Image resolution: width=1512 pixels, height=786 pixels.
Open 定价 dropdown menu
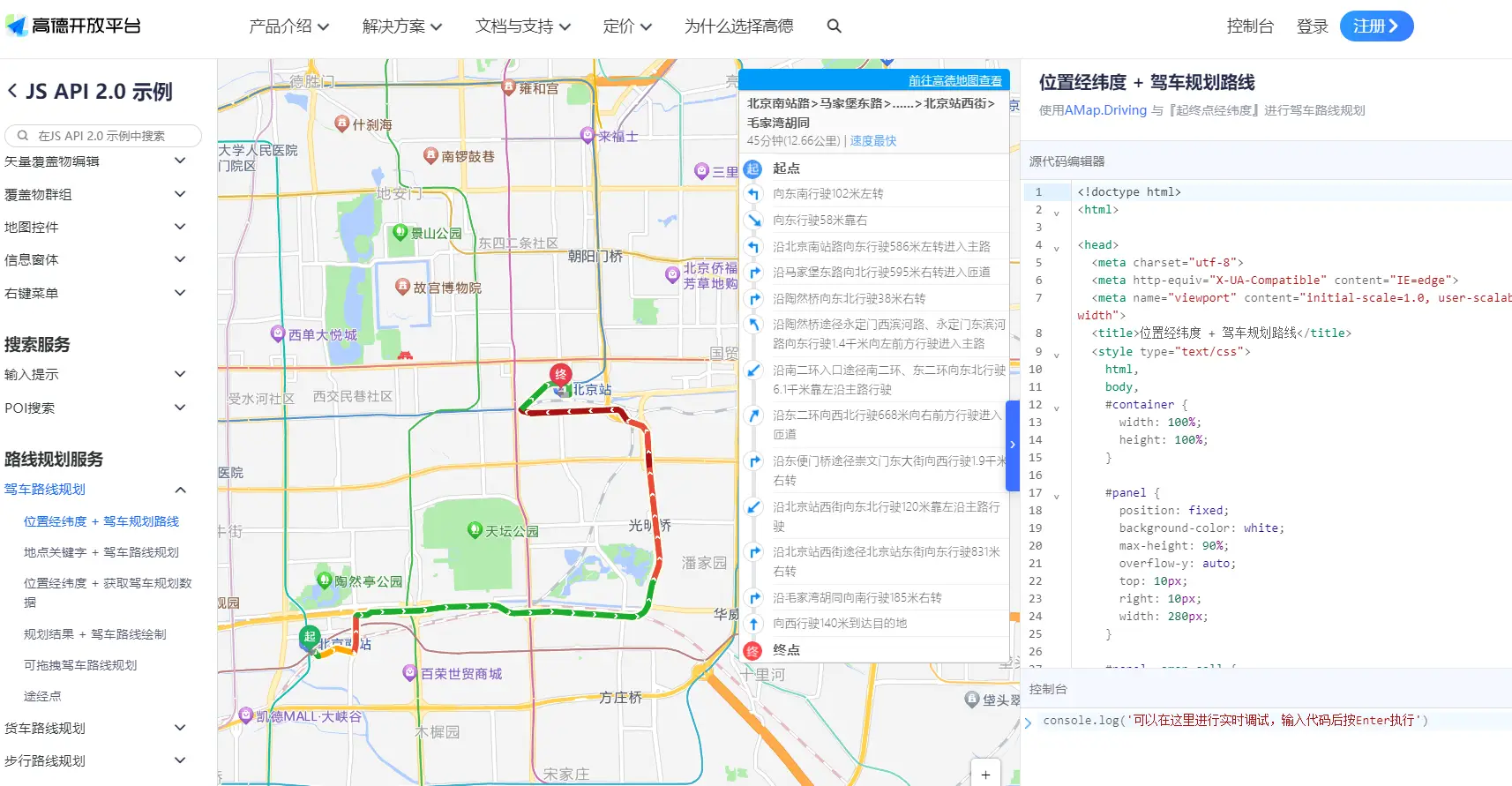click(x=627, y=26)
